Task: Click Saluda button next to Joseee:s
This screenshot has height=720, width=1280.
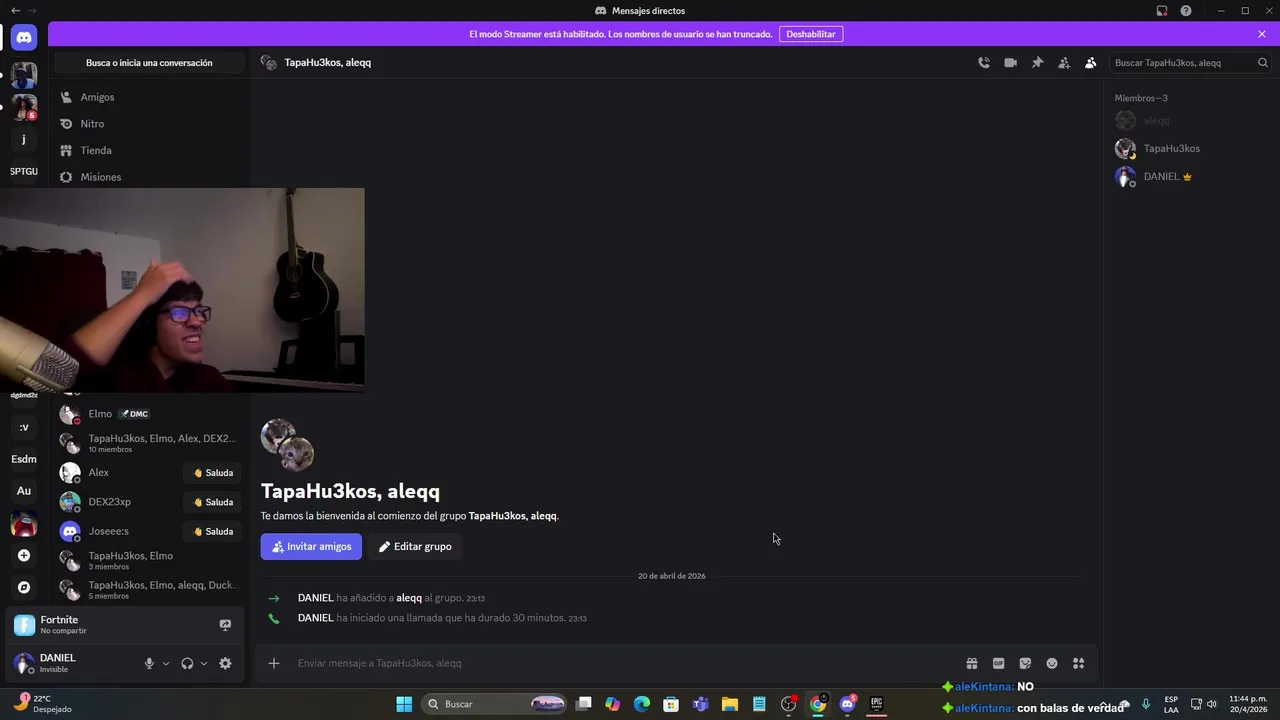Action: point(213,531)
